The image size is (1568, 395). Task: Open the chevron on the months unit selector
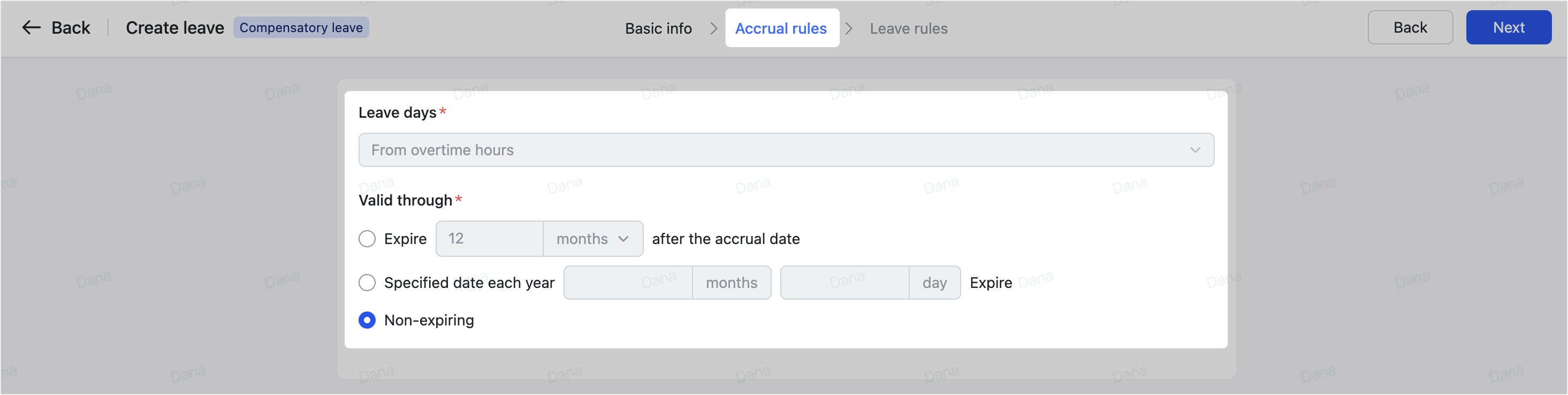point(623,239)
